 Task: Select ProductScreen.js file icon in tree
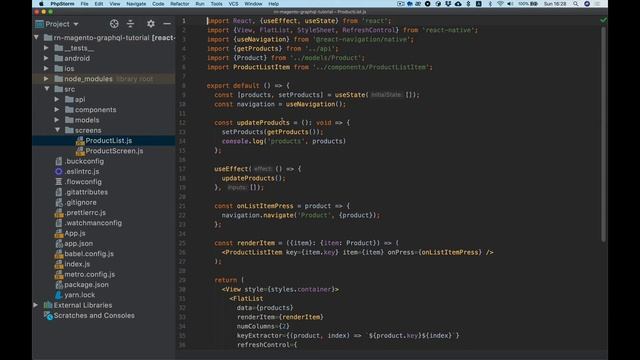[80, 151]
